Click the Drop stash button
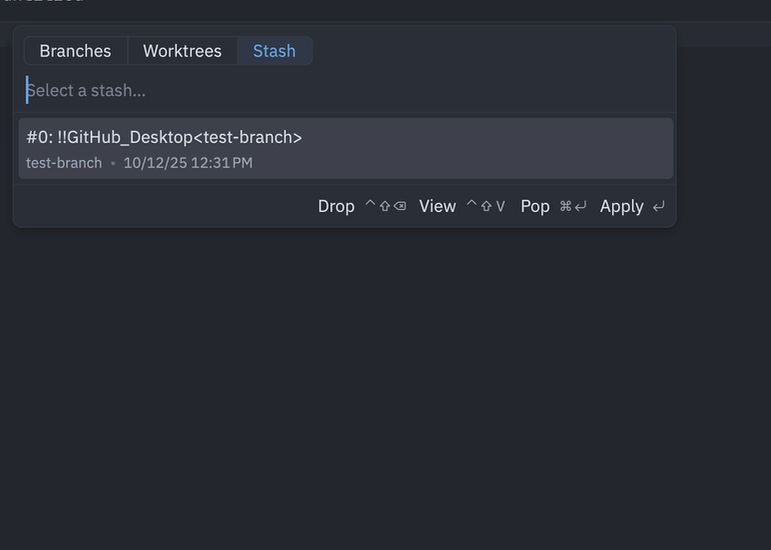The height and width of the screenshot is (550, 771). (x=336, y=206)
